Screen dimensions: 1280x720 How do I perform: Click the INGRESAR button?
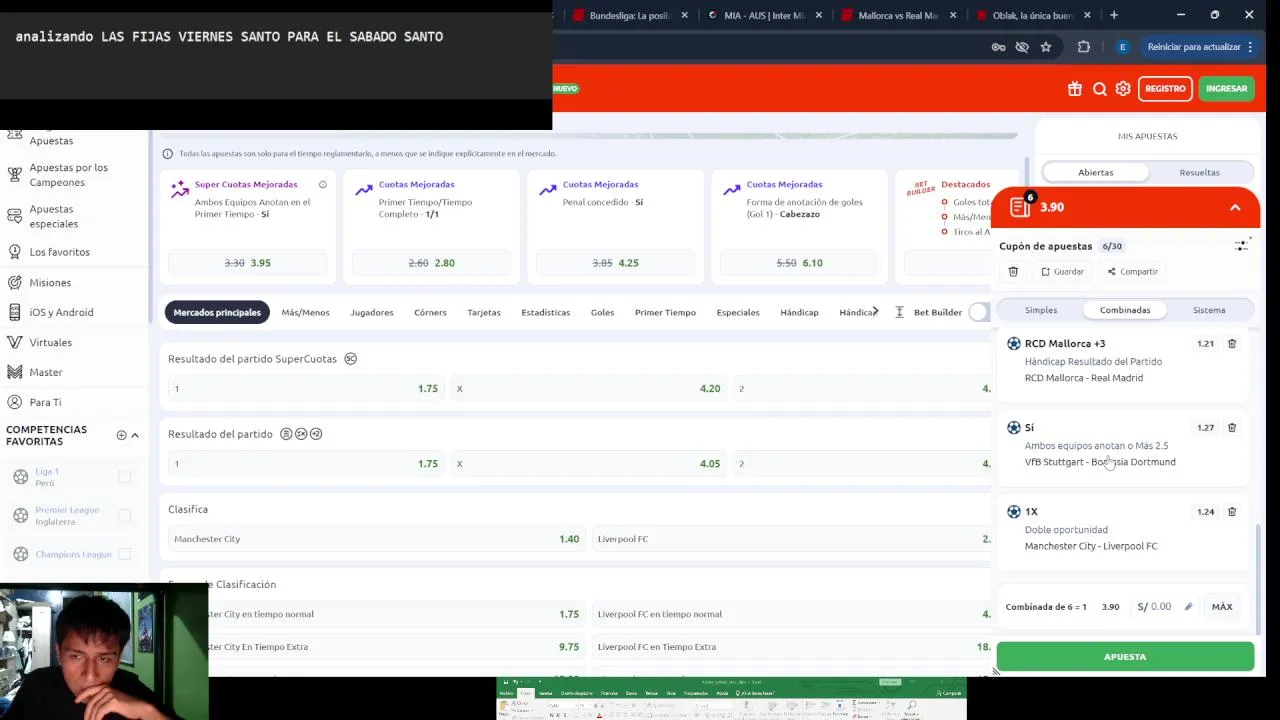[x=1226, y=89]
